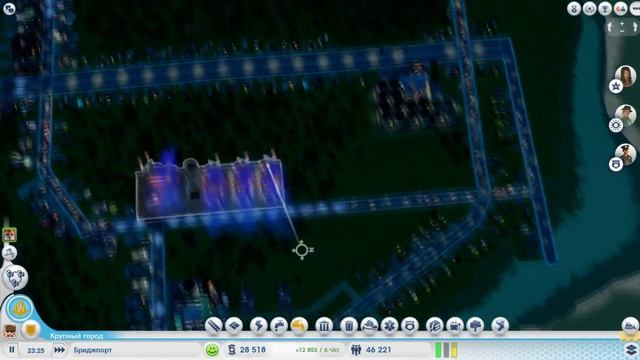
Task: Open the Government buildings menu
Action: pos(324,326)
